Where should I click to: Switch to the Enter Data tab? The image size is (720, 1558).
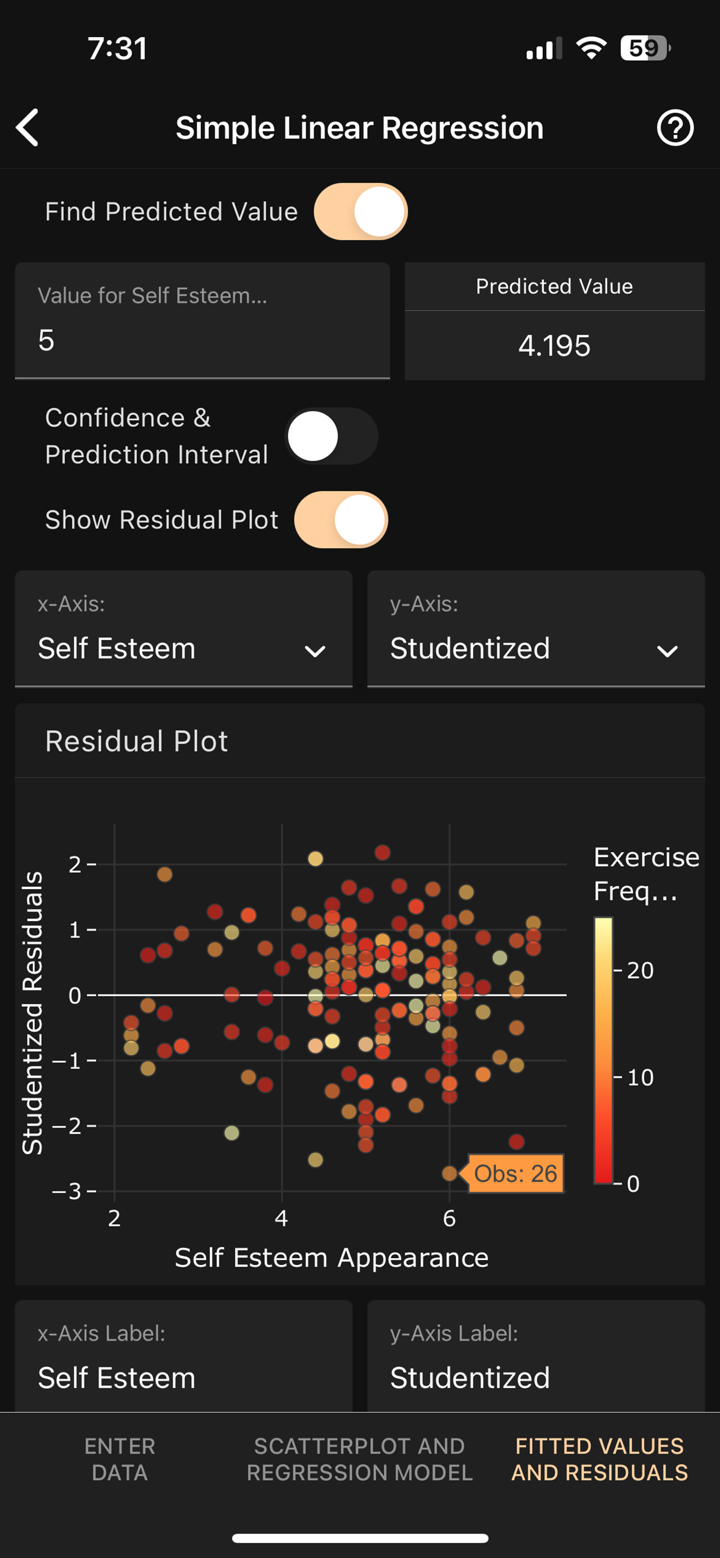coord(119,1459)
